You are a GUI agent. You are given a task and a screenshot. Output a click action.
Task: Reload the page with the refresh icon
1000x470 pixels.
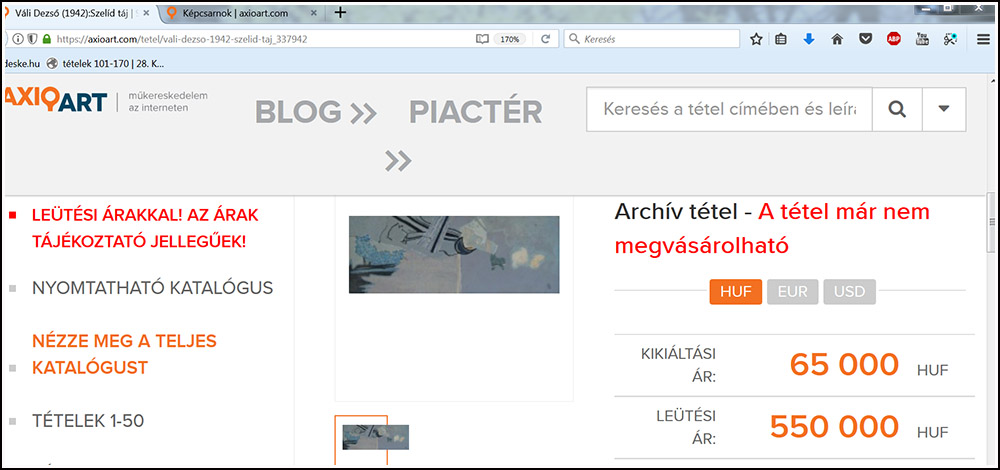pyautogui.click(x=545, y=39)
